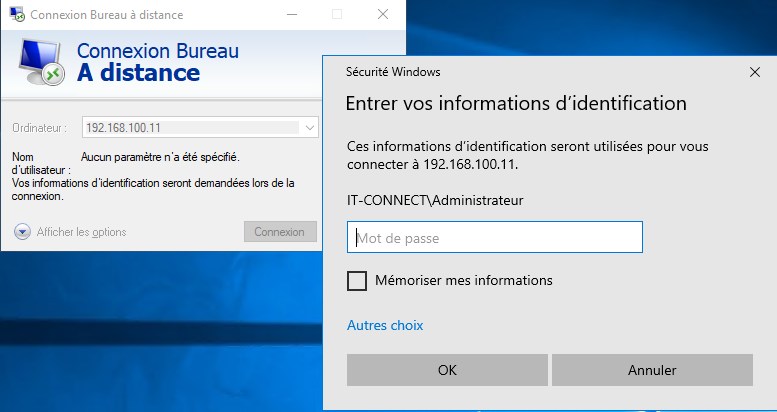The height and width of the screenshot is (412, 777).
Task: Expand options via the Afficher les options label
Action: pyautogui.click(x=81, y=232)
